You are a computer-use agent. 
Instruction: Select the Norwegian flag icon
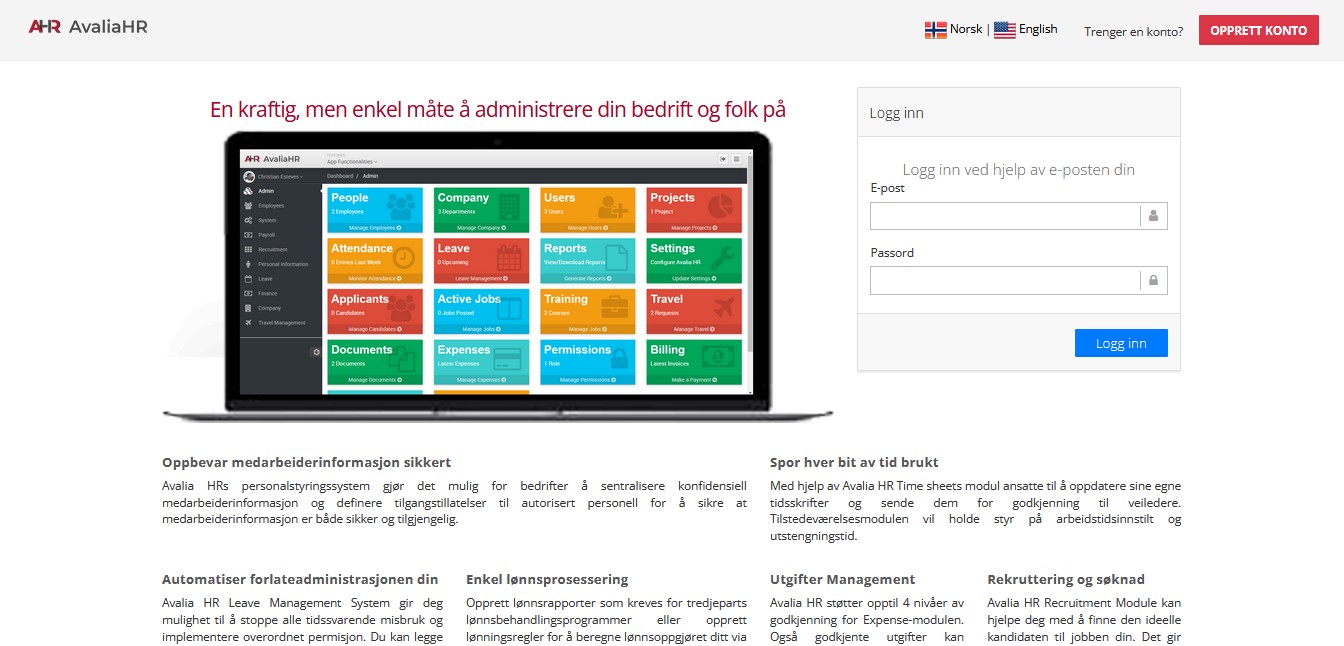tap(935, 30)
